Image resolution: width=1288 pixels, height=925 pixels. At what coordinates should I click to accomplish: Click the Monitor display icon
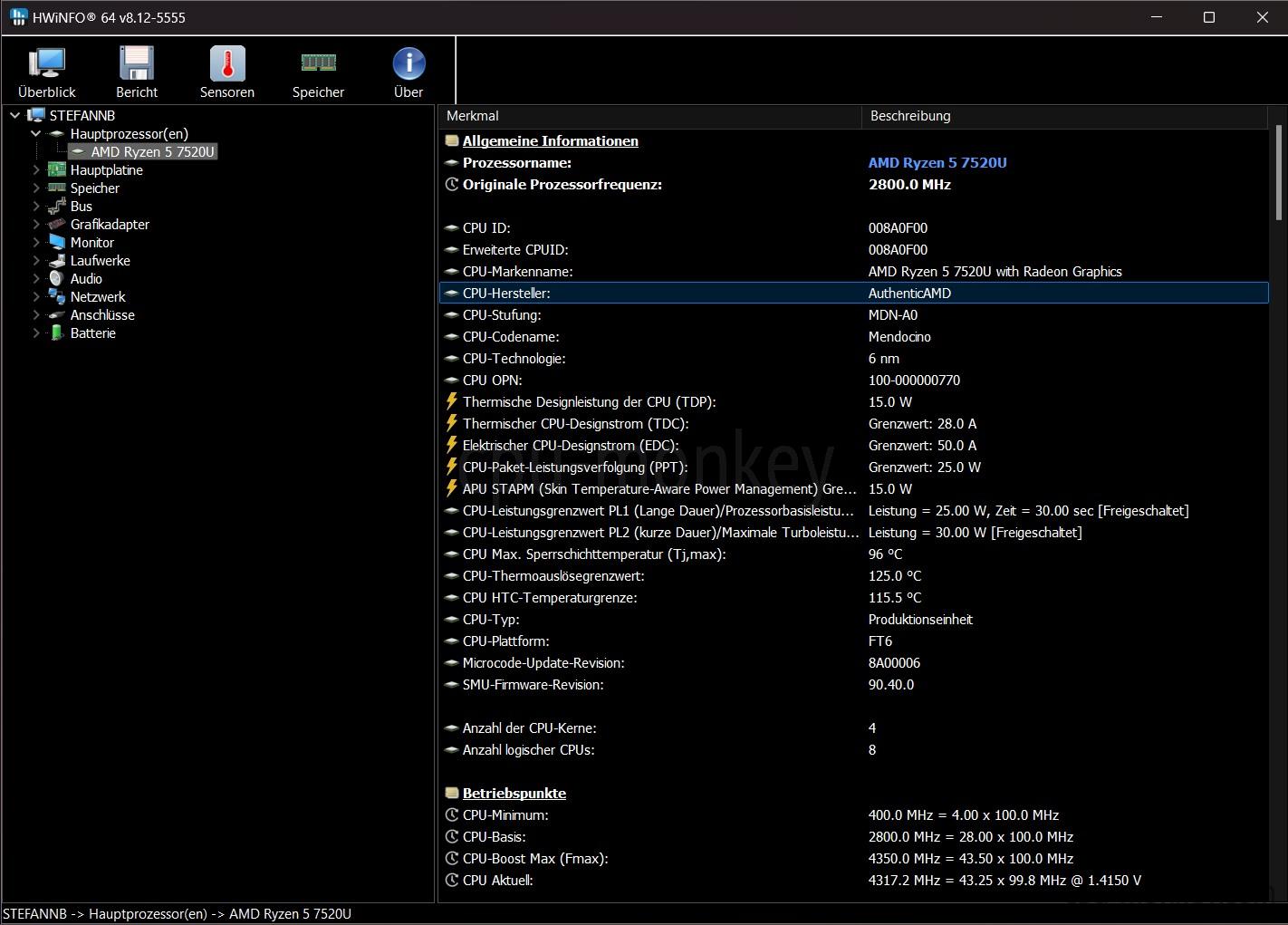(57, 243)
